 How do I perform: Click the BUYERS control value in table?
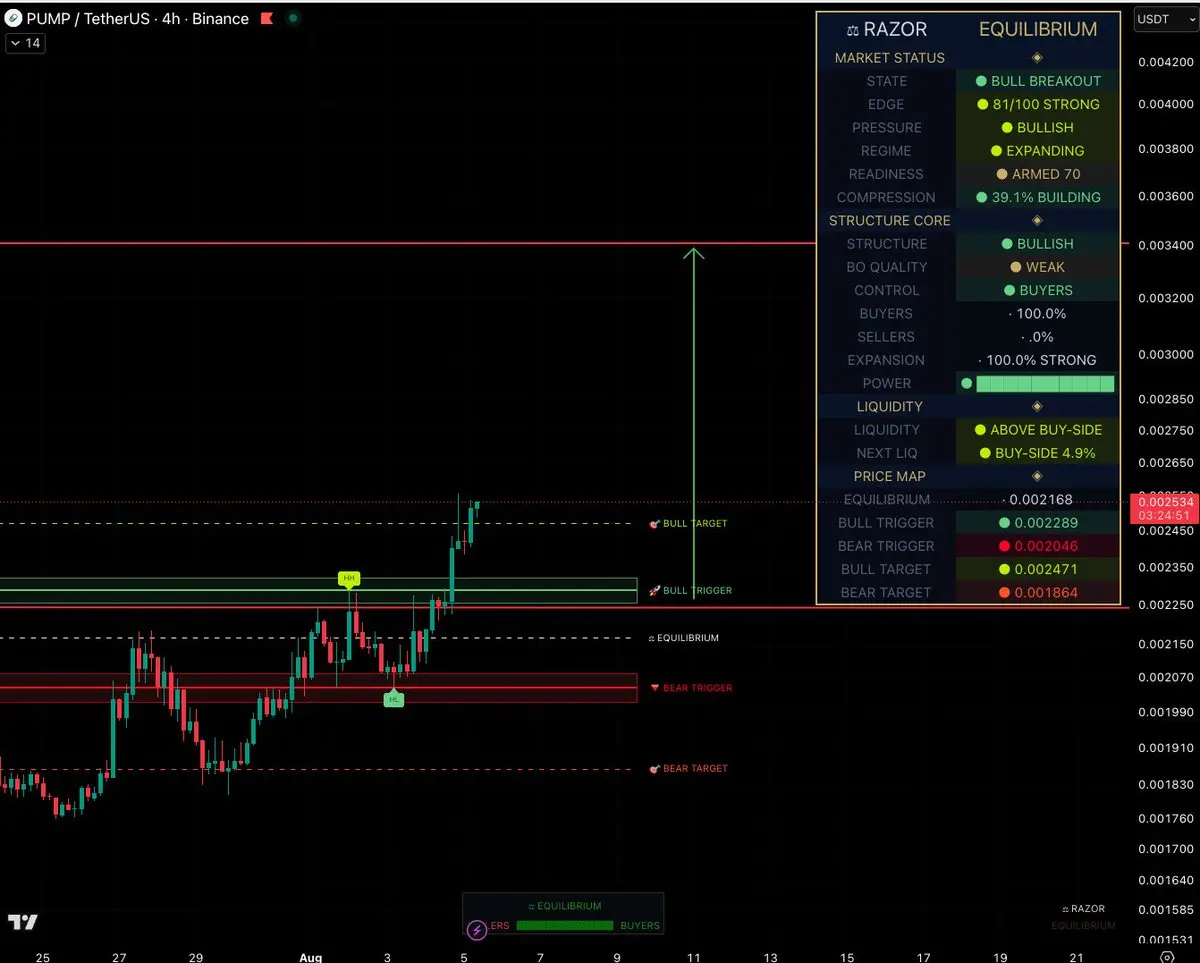tap(1038, 290)
